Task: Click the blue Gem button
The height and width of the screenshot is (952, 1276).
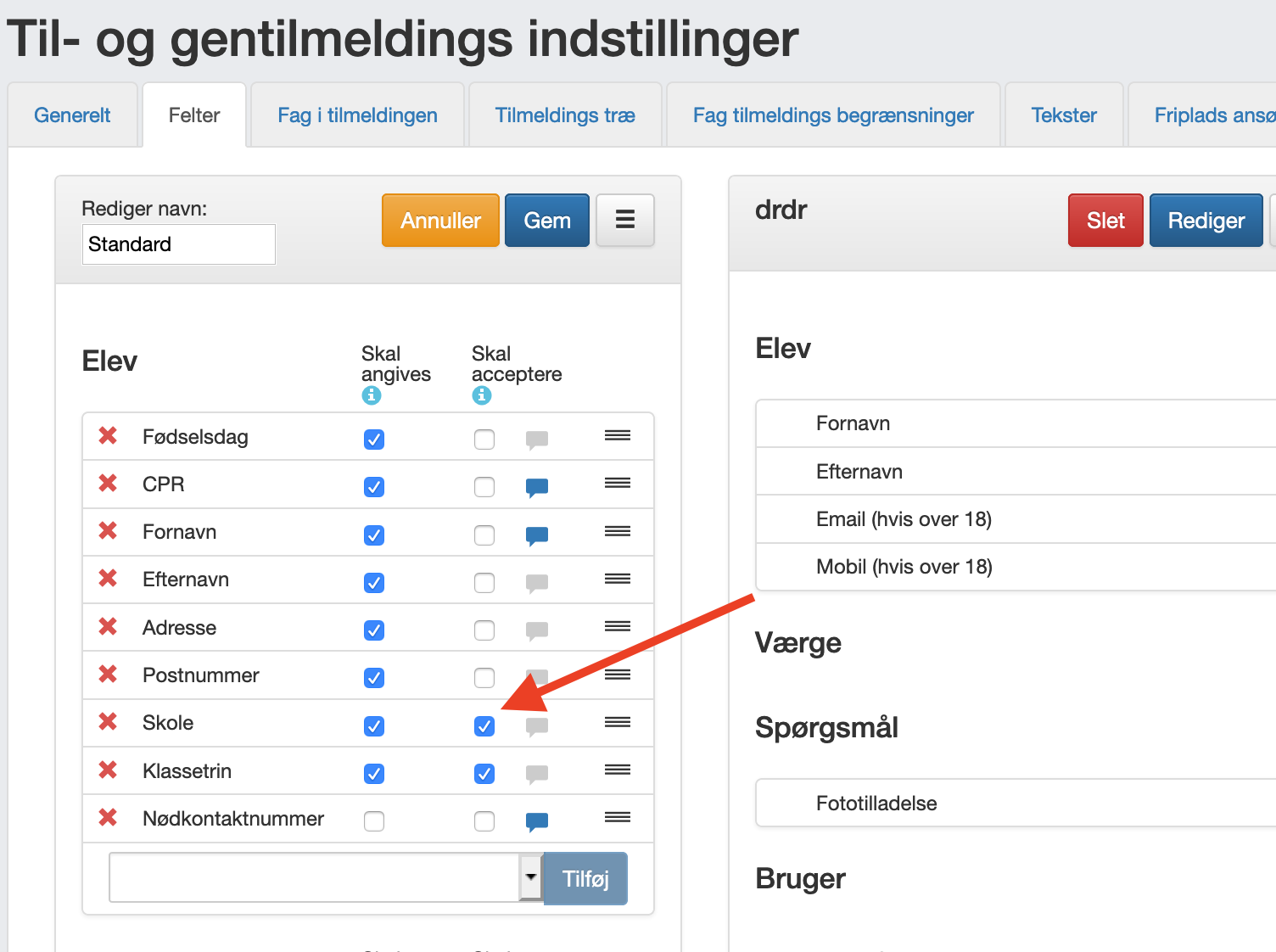Action: coord(547,221)
